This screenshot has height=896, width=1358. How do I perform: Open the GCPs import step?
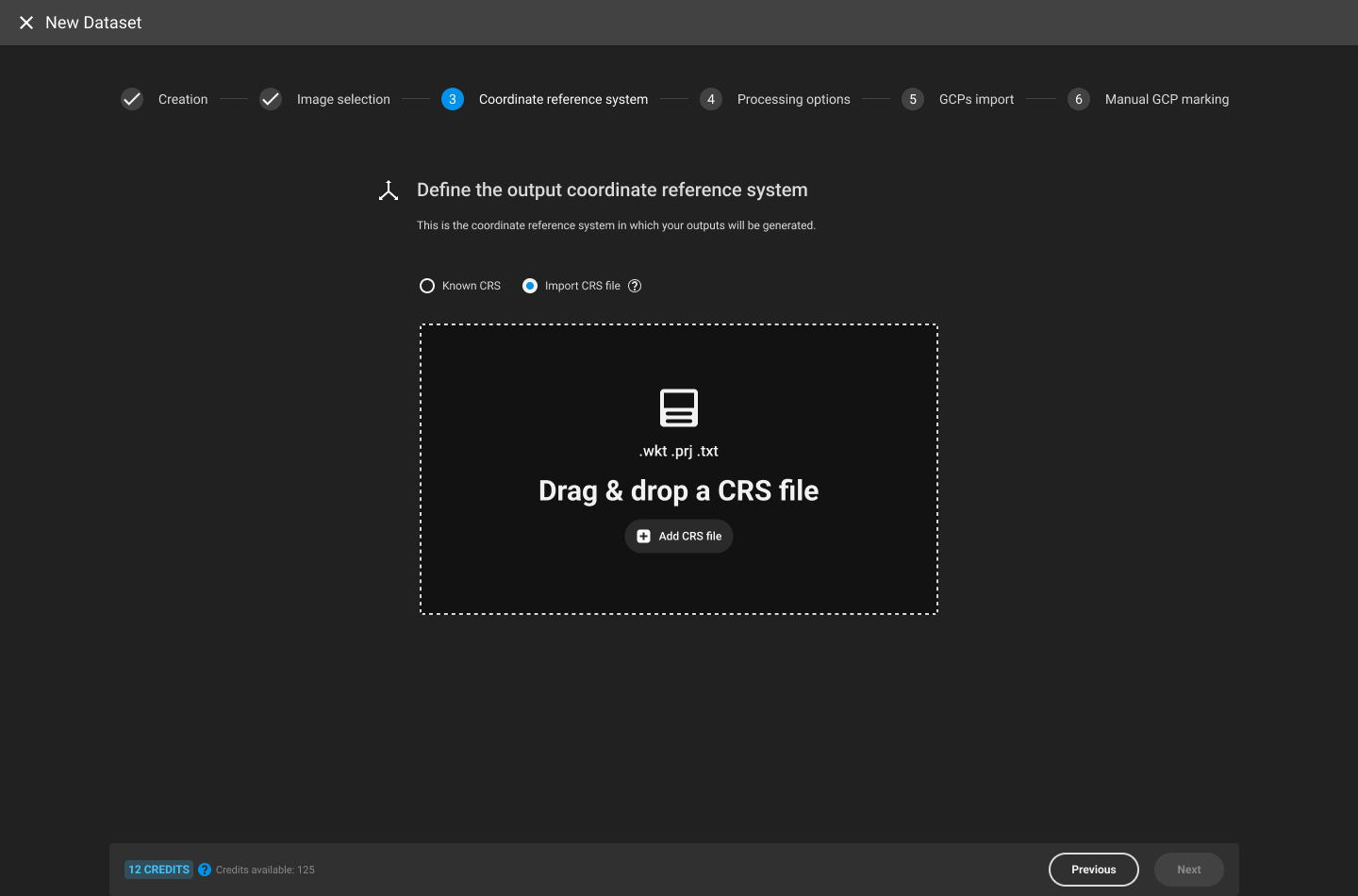point(976,99)
